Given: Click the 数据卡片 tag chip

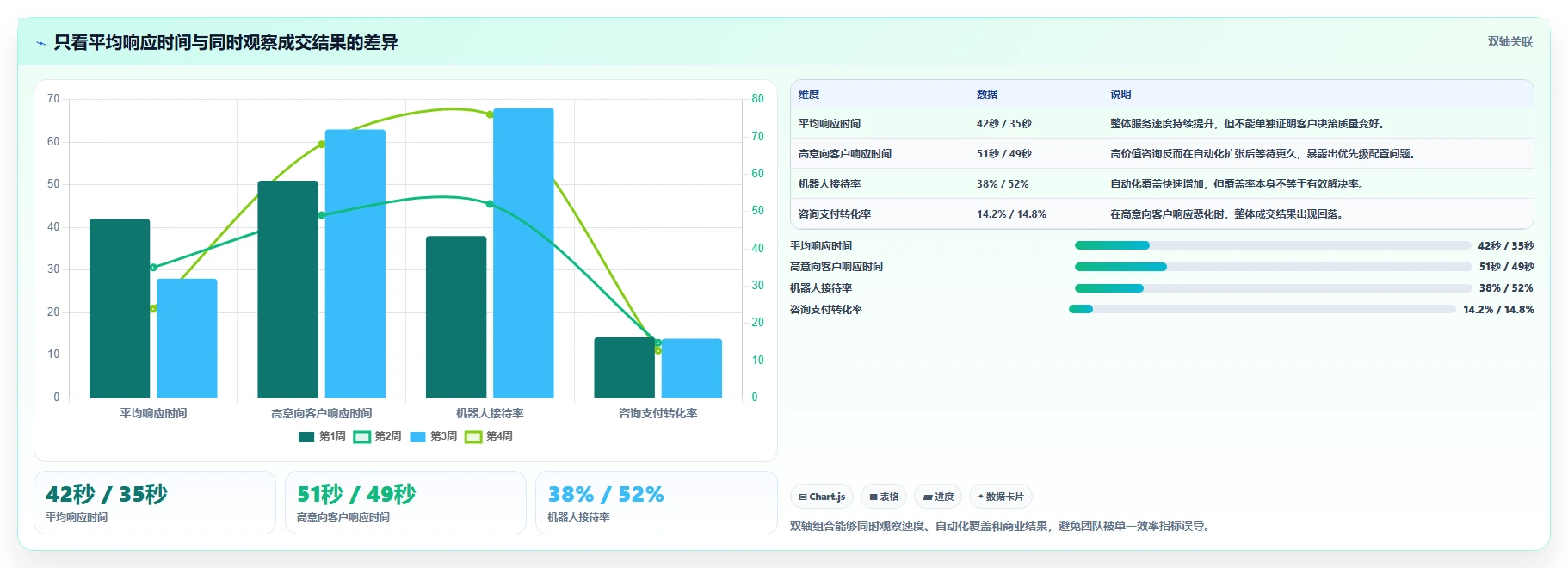Looking at the screenshot, I should coord(1001,497).
